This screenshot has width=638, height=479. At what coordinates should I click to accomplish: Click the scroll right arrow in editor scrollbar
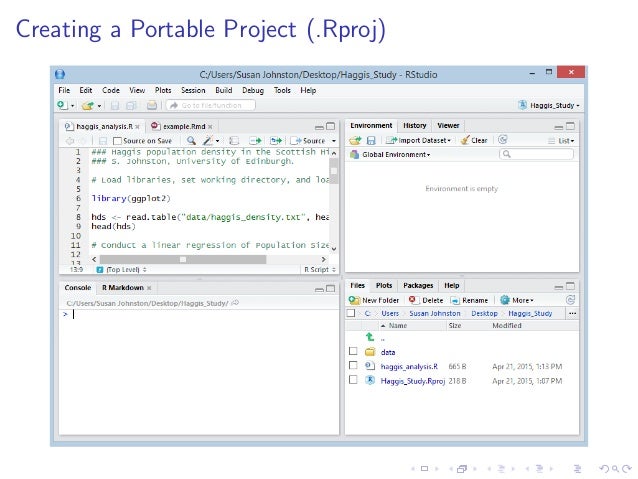pos(323,259)
